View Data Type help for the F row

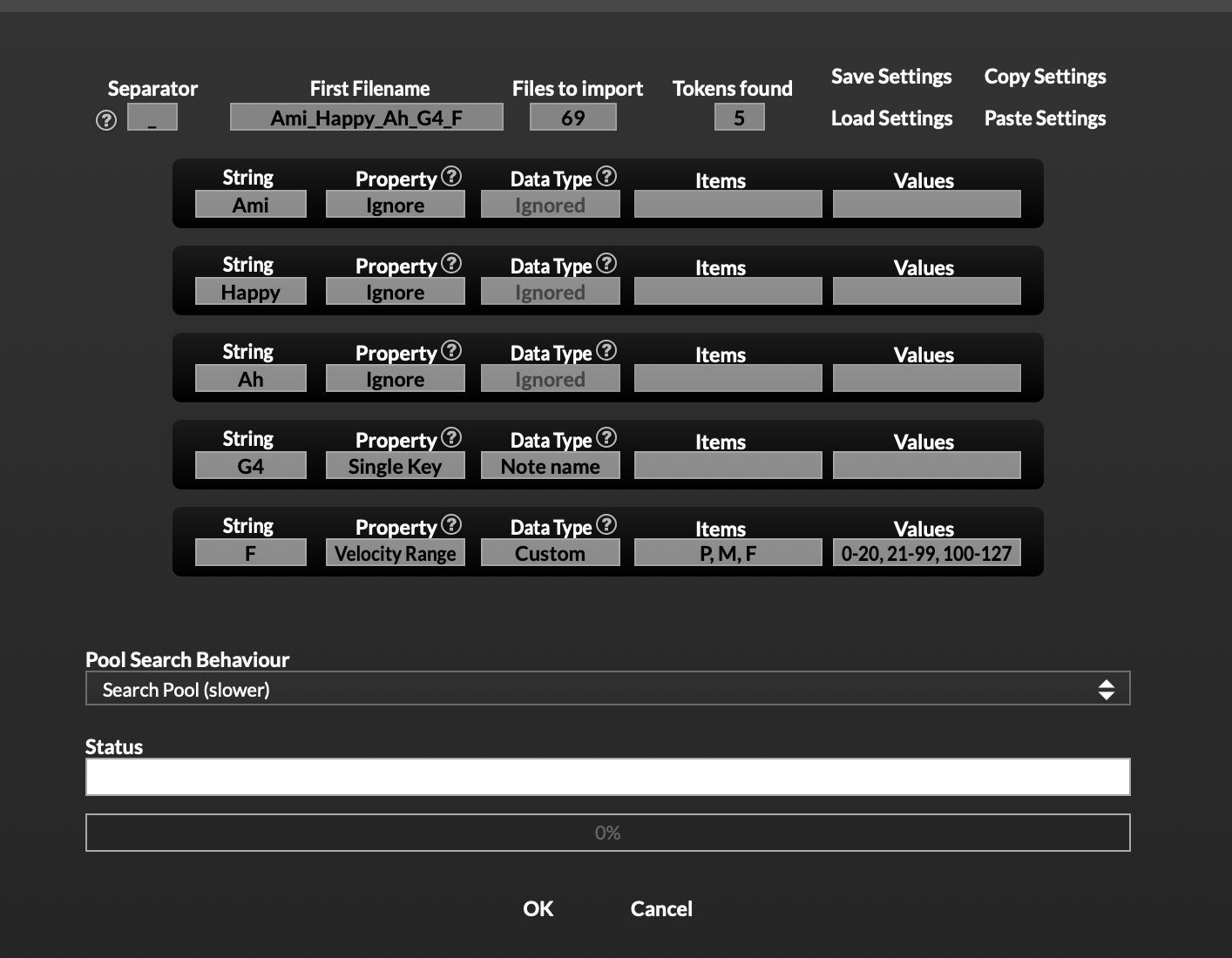(x=607, y=524)
